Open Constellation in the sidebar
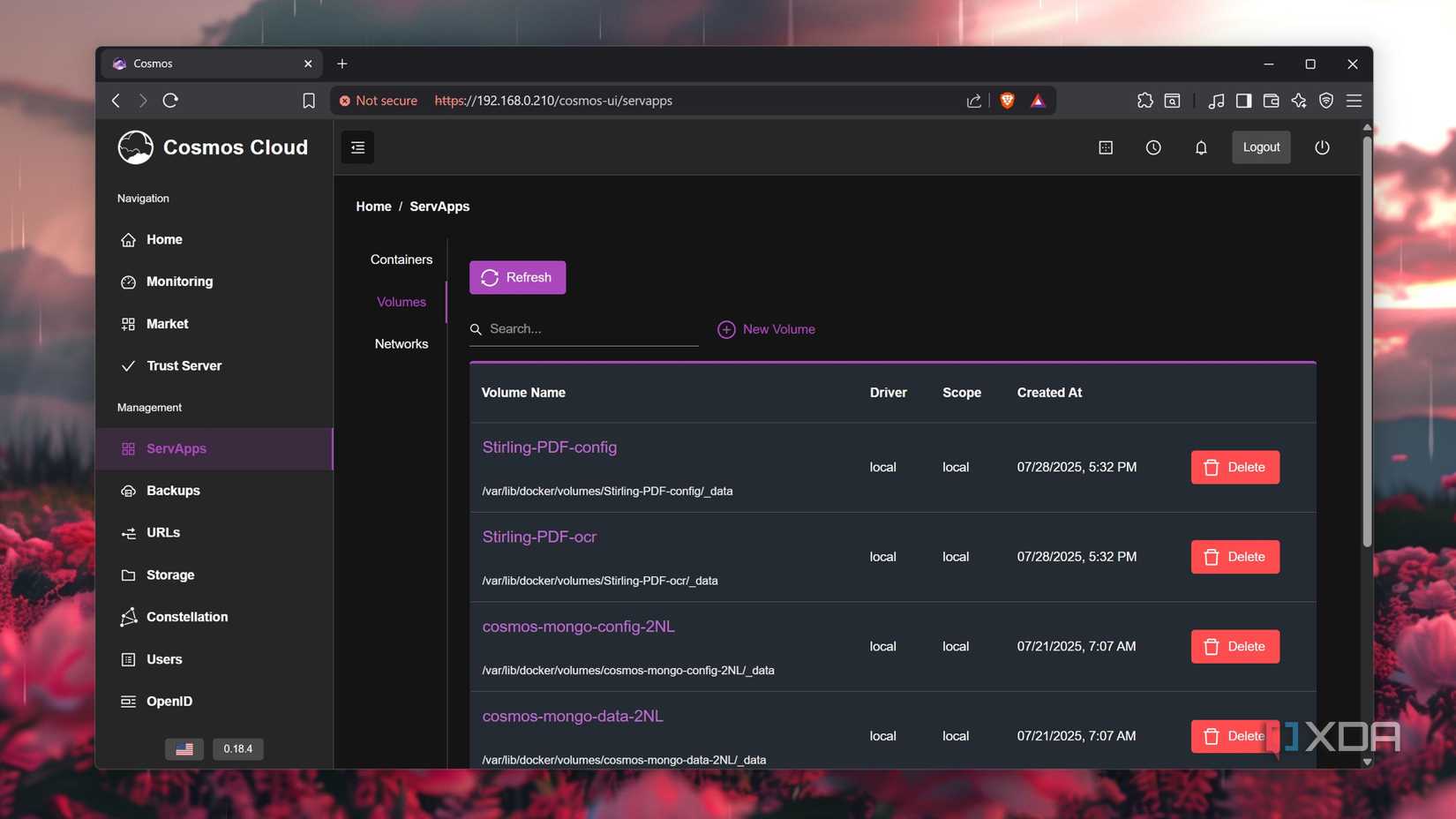This screenshot has width=1456, height=819. click(214, 617)
